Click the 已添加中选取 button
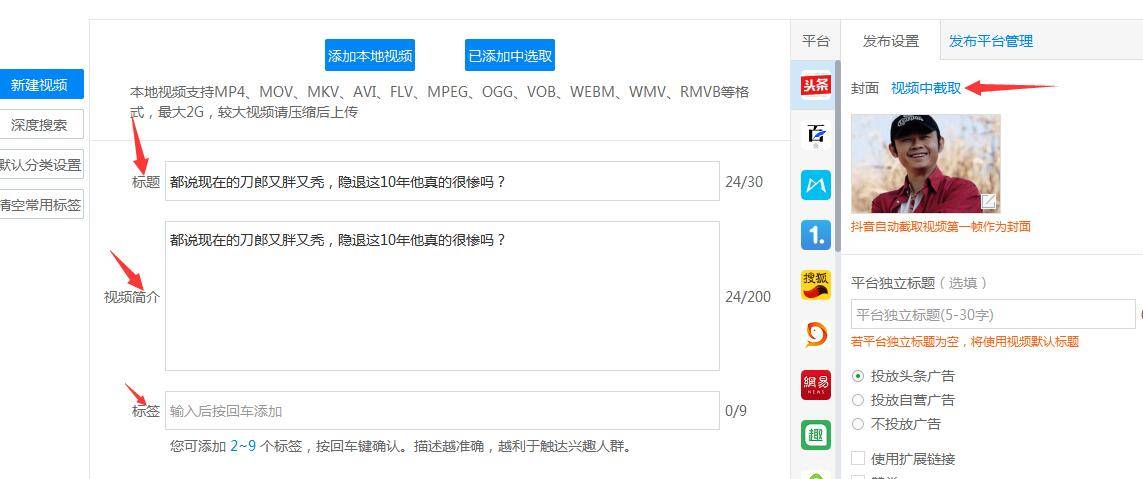The width and height of the screenshot is (1143, 479). (x=510, y=56)
